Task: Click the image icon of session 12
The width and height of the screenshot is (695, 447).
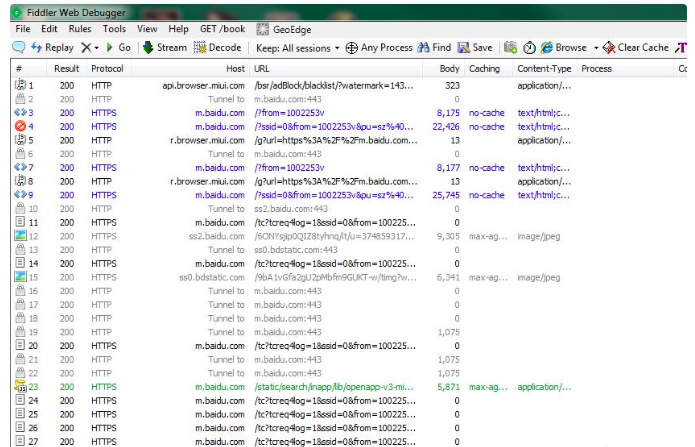Action: [20, 235]
